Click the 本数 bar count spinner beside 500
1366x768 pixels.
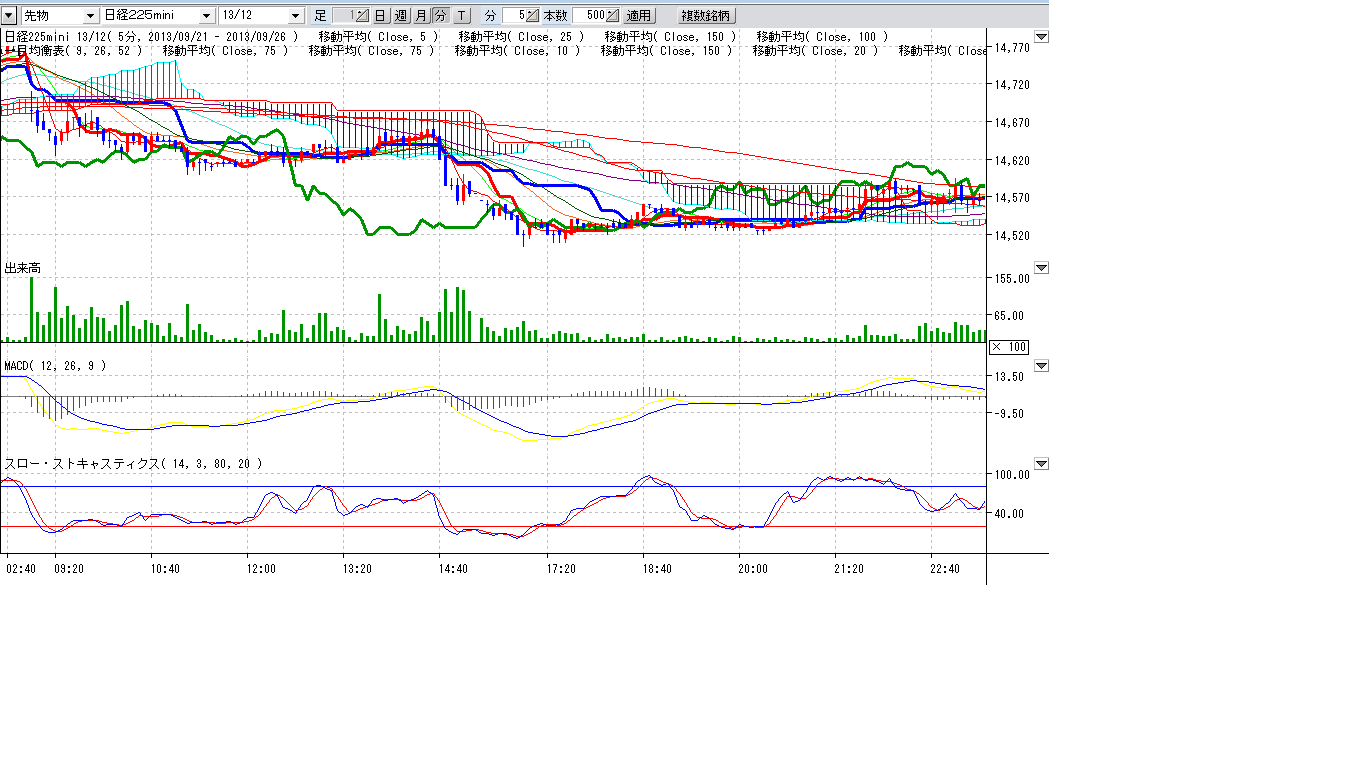(612, 16)
